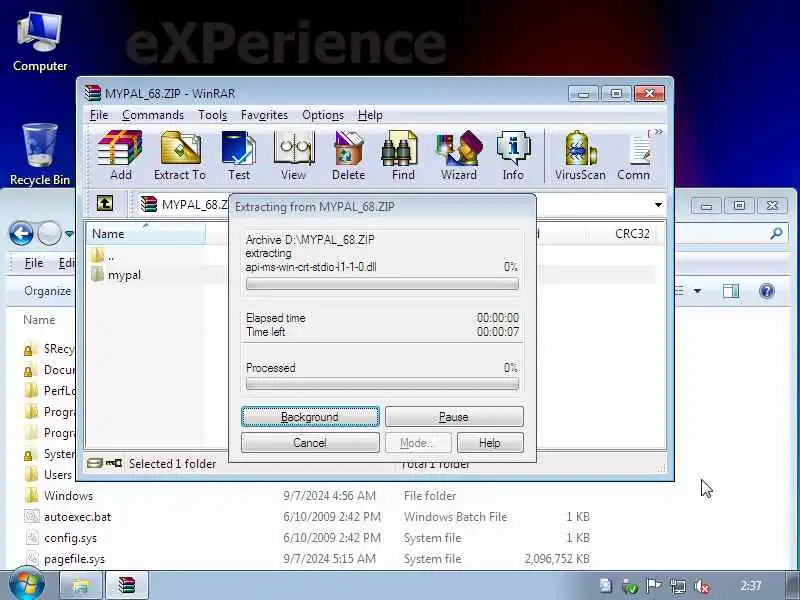
Task: Open Organize menu in Explorer
Action: pyautogui.click(x=47, y=291)
